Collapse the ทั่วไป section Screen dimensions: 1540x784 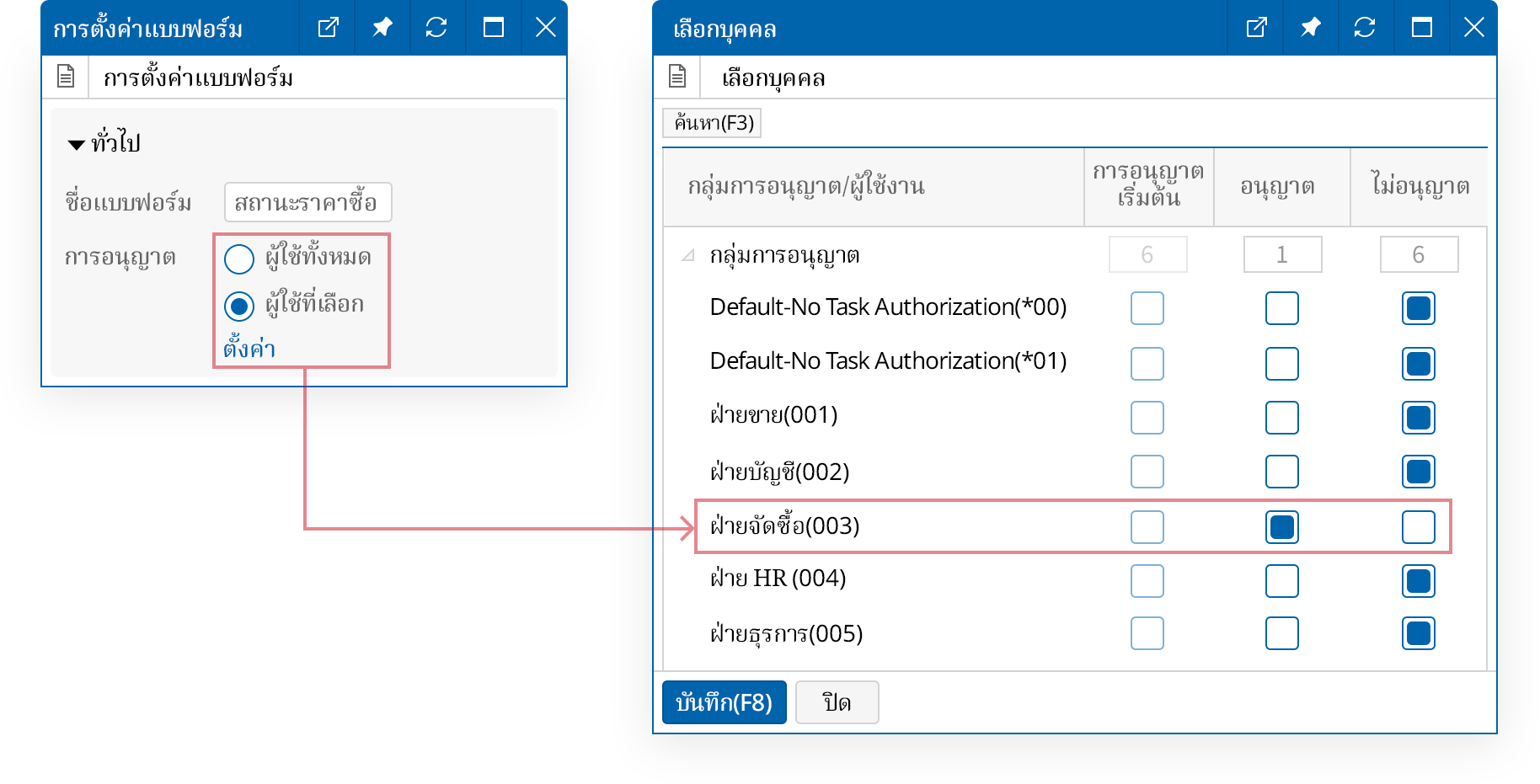pyautogui.click(x=77, y=145)
